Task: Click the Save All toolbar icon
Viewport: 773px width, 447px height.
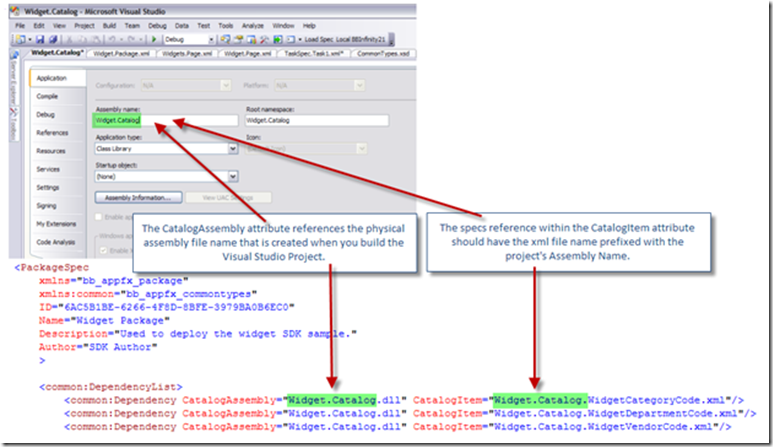Action: click(53, 39)
